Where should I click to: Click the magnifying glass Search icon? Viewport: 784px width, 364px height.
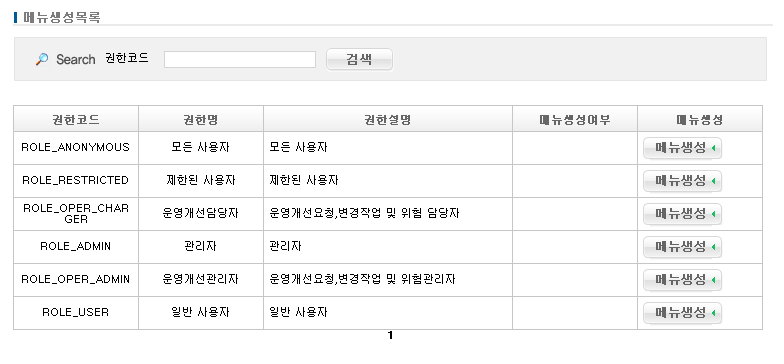click(x=42, y=60)
